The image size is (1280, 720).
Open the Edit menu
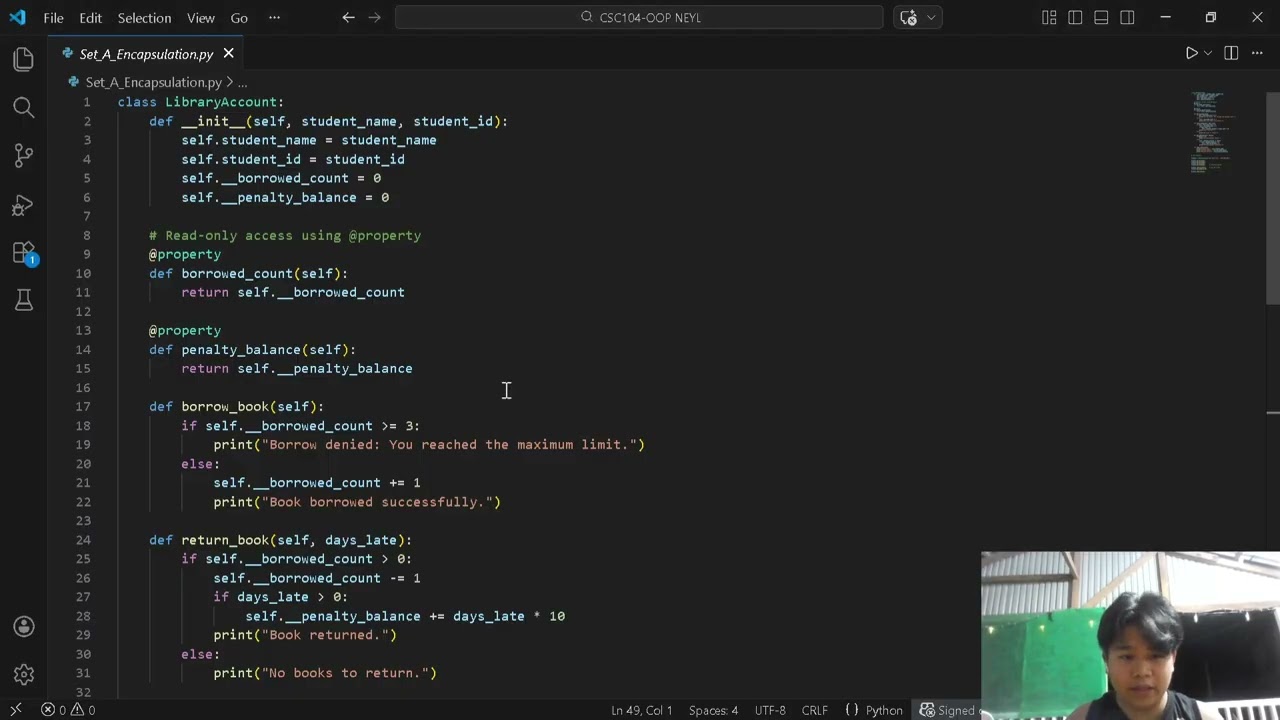(90, 17)
